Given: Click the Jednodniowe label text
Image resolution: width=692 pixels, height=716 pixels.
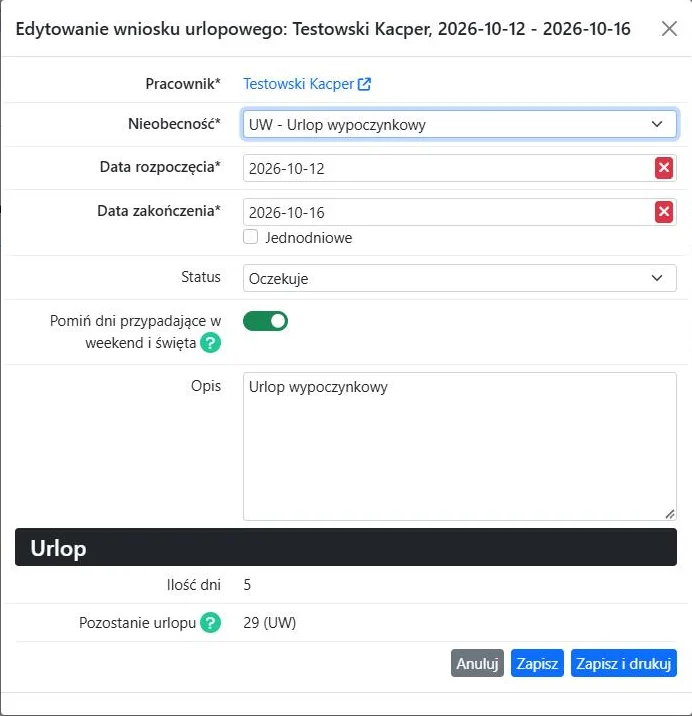Looking at the screenshot, I should click(x=309, y=238).
